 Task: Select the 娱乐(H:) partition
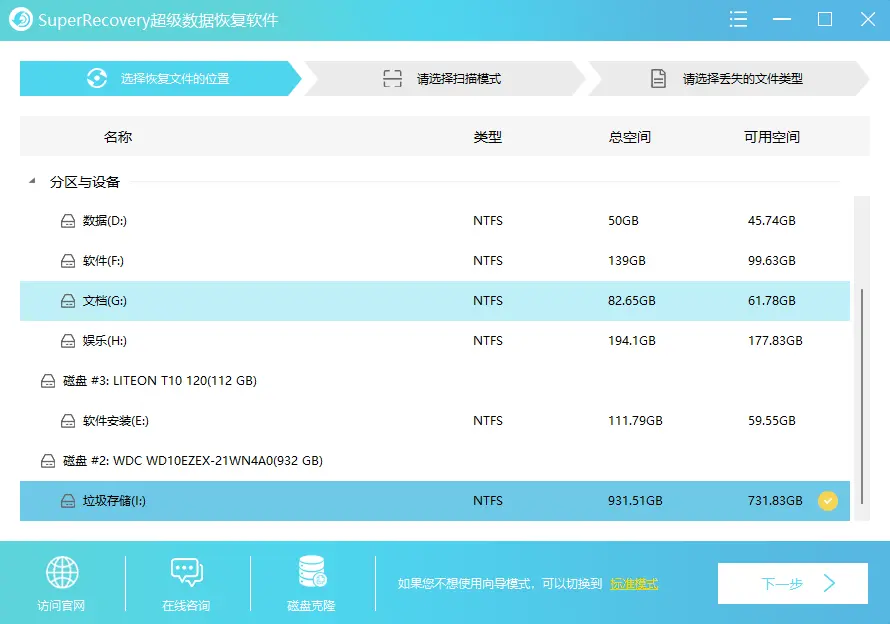tap(435, 341)
